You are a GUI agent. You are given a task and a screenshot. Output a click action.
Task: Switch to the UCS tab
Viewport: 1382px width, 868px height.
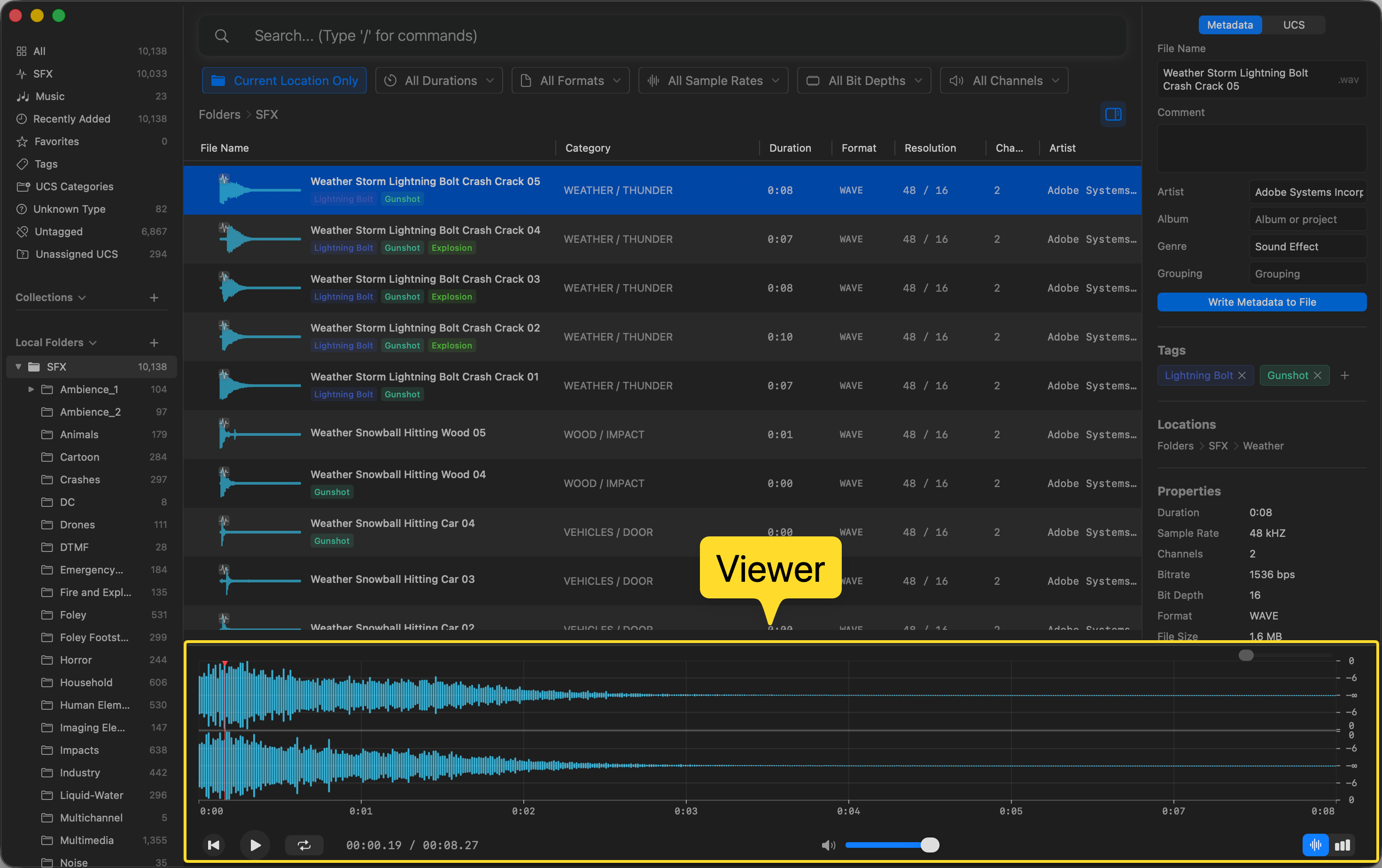point(1294,25)
